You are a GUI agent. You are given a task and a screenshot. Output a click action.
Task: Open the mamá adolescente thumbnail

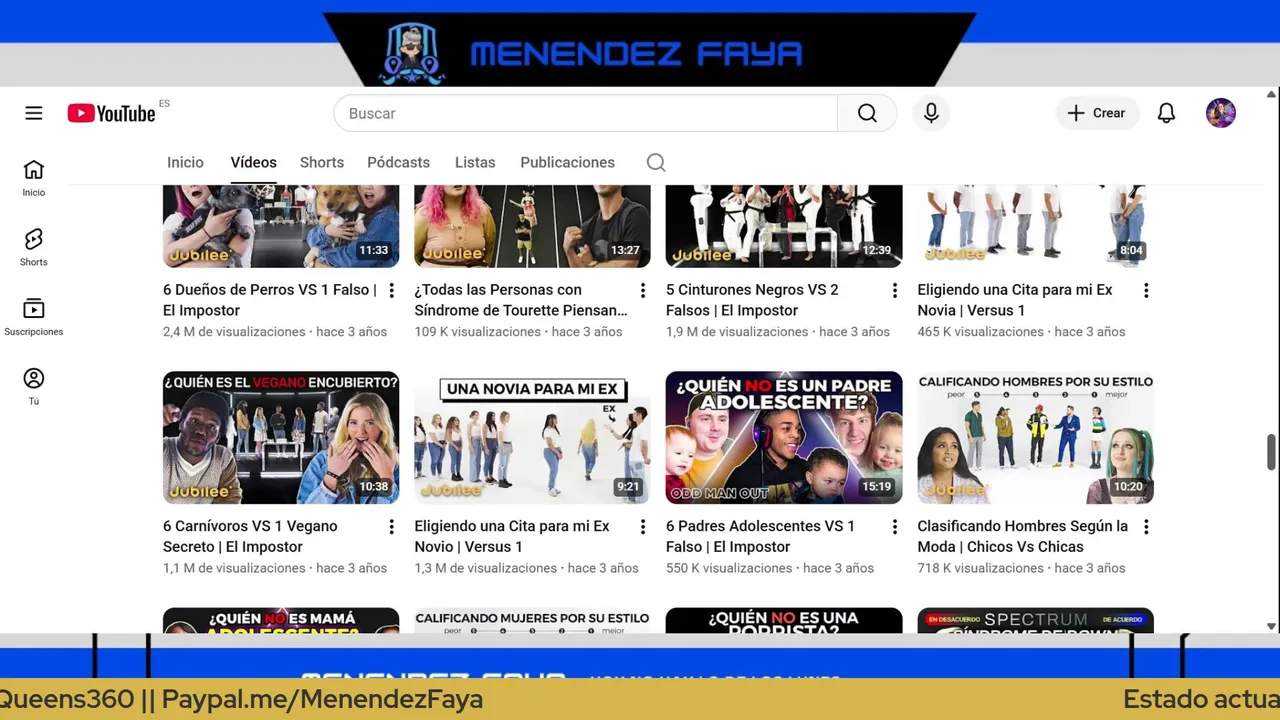281,620
